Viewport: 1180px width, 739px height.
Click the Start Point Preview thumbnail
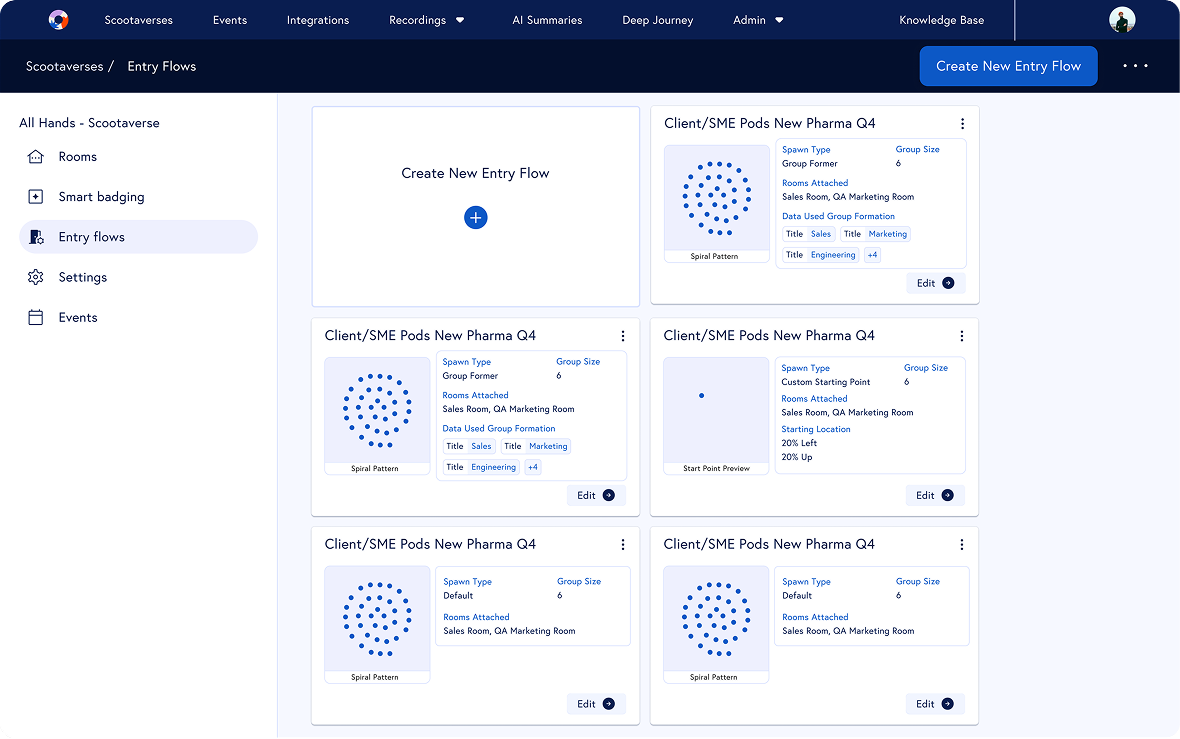(716, 410)
